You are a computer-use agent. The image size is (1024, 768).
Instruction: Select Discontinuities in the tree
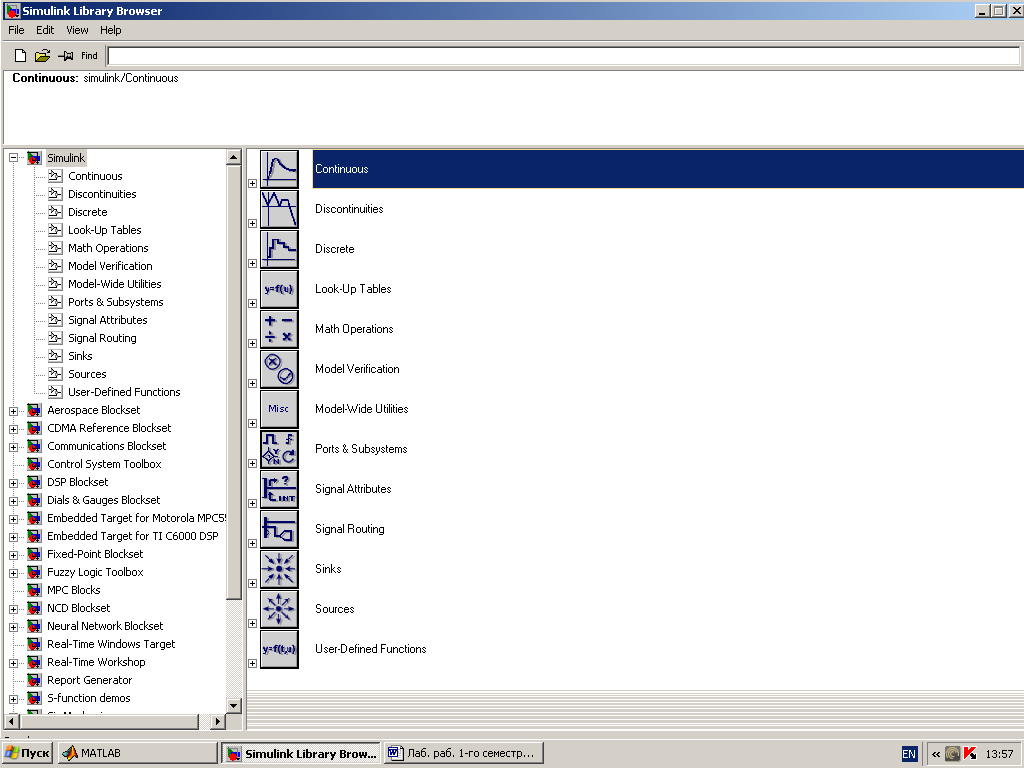point(103,194)
